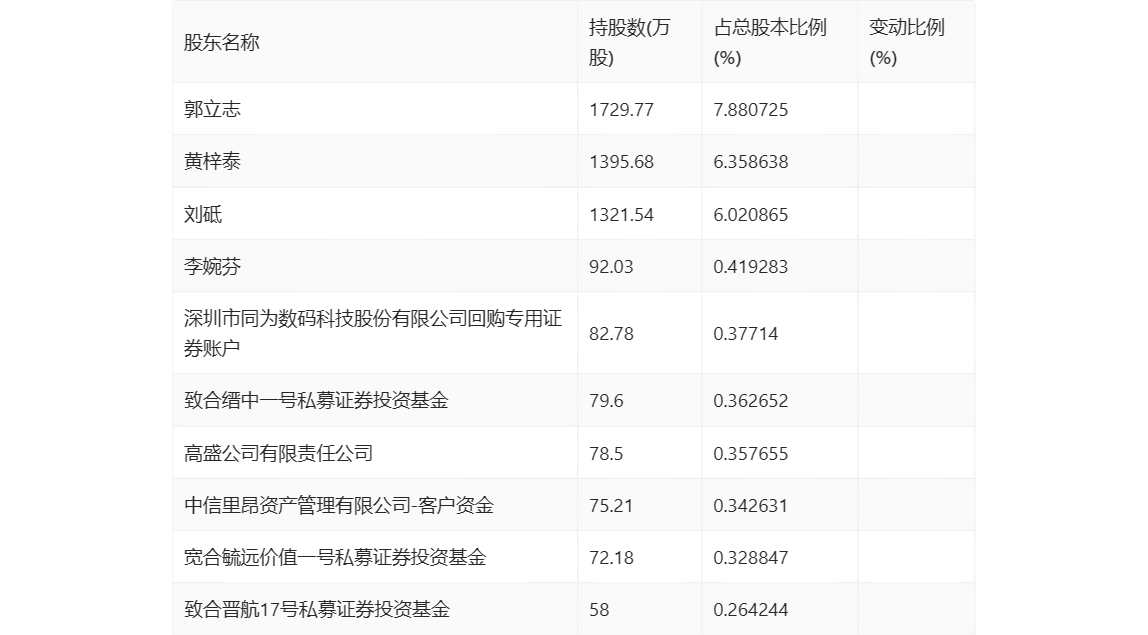Click shareholder name 刘砥
Screen dimensions: 1148x635
click(x=203, y=214)
